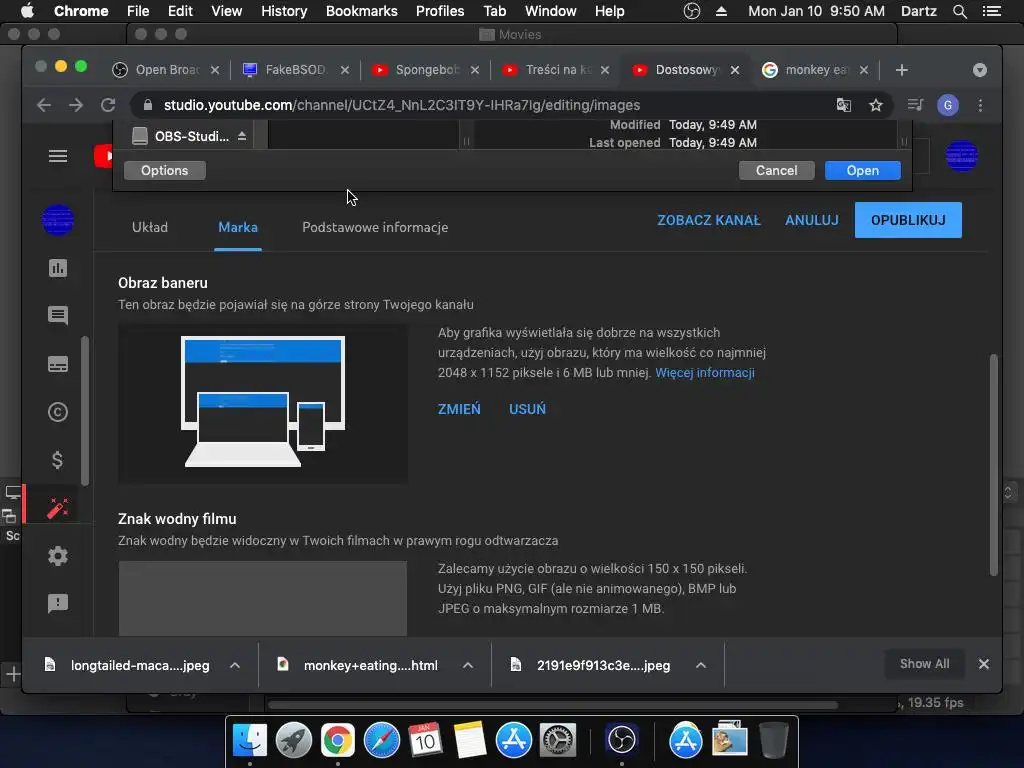
Task: Open the Subtitles icon in sidebar
Action: pyautogui.click(x=58, y=364)
